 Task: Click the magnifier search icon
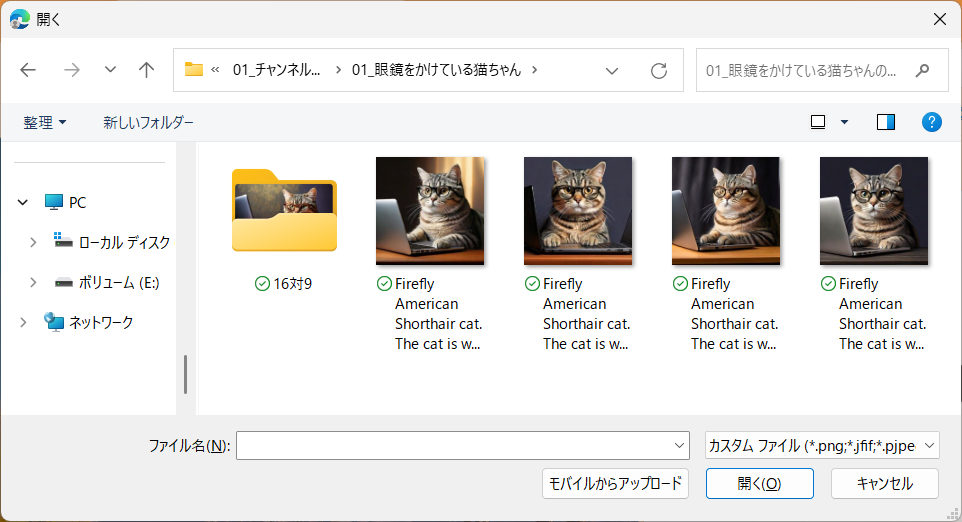[922, 71]
